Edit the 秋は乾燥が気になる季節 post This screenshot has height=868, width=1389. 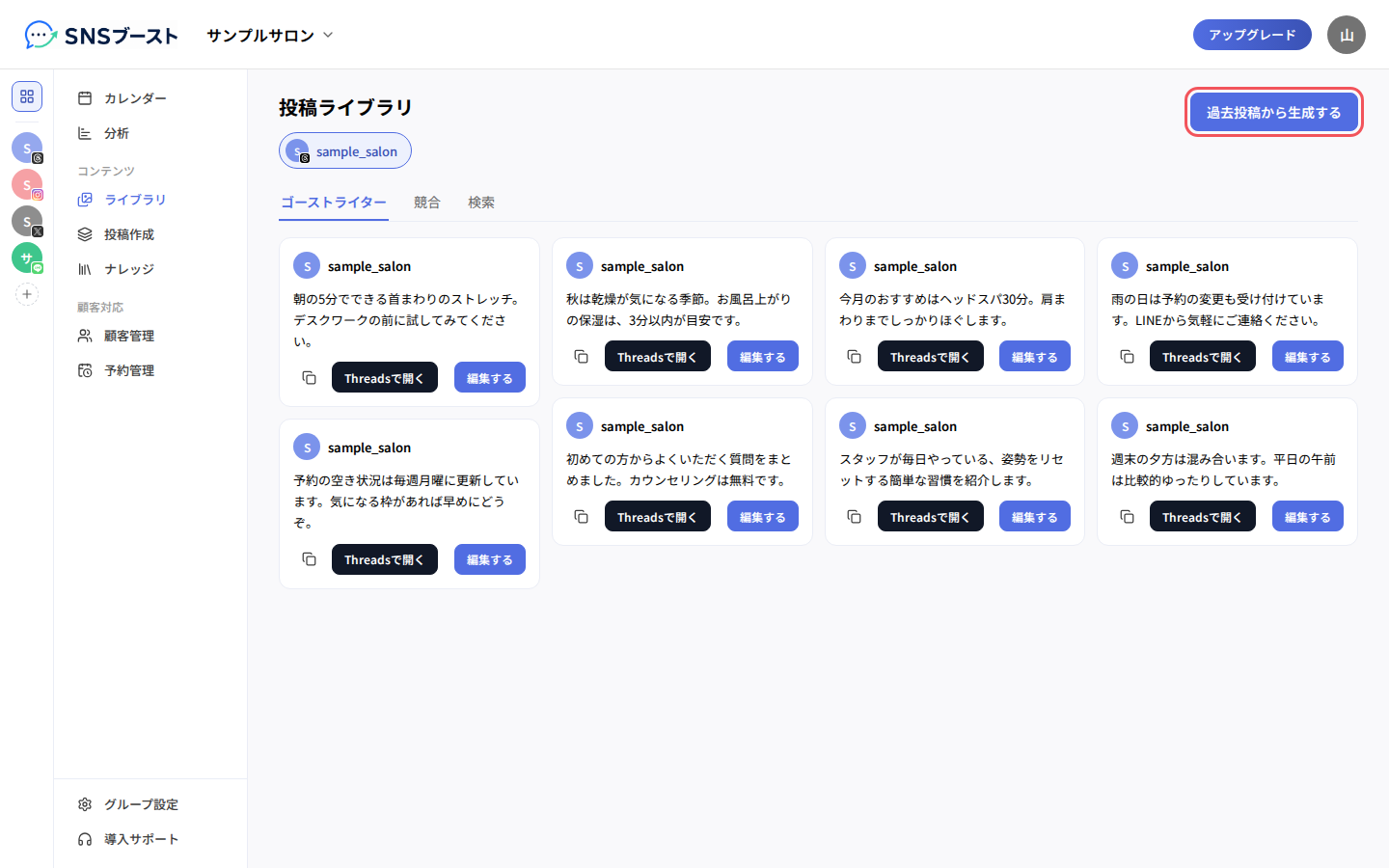763,357
